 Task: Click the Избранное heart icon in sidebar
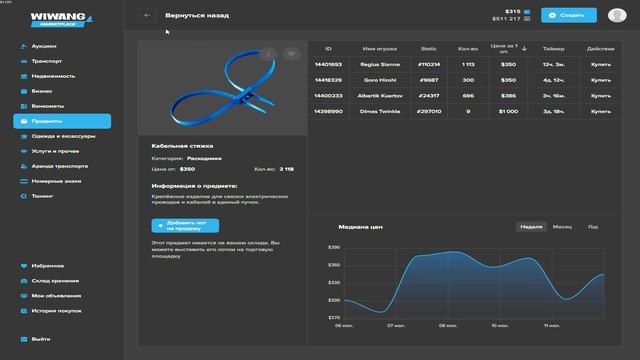[24, 266]
